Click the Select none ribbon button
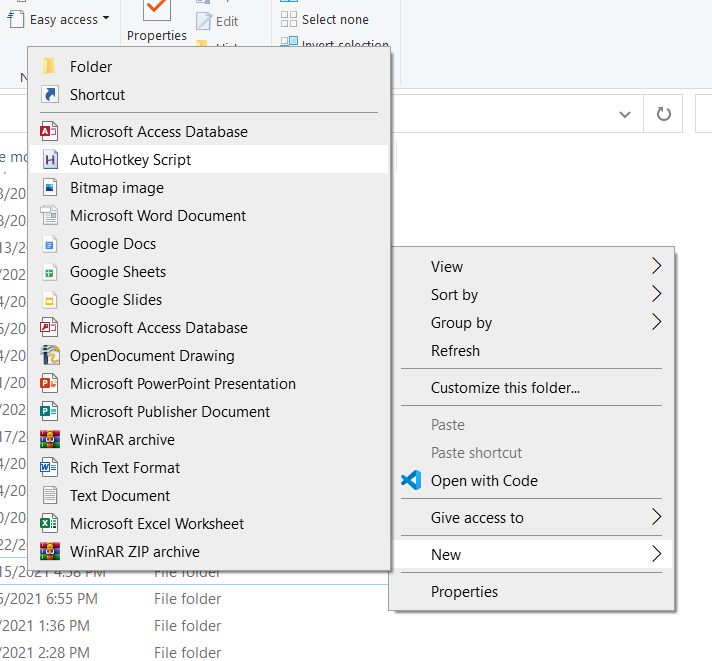The width and height of the screenshot is (712, 661). (325, 20)
